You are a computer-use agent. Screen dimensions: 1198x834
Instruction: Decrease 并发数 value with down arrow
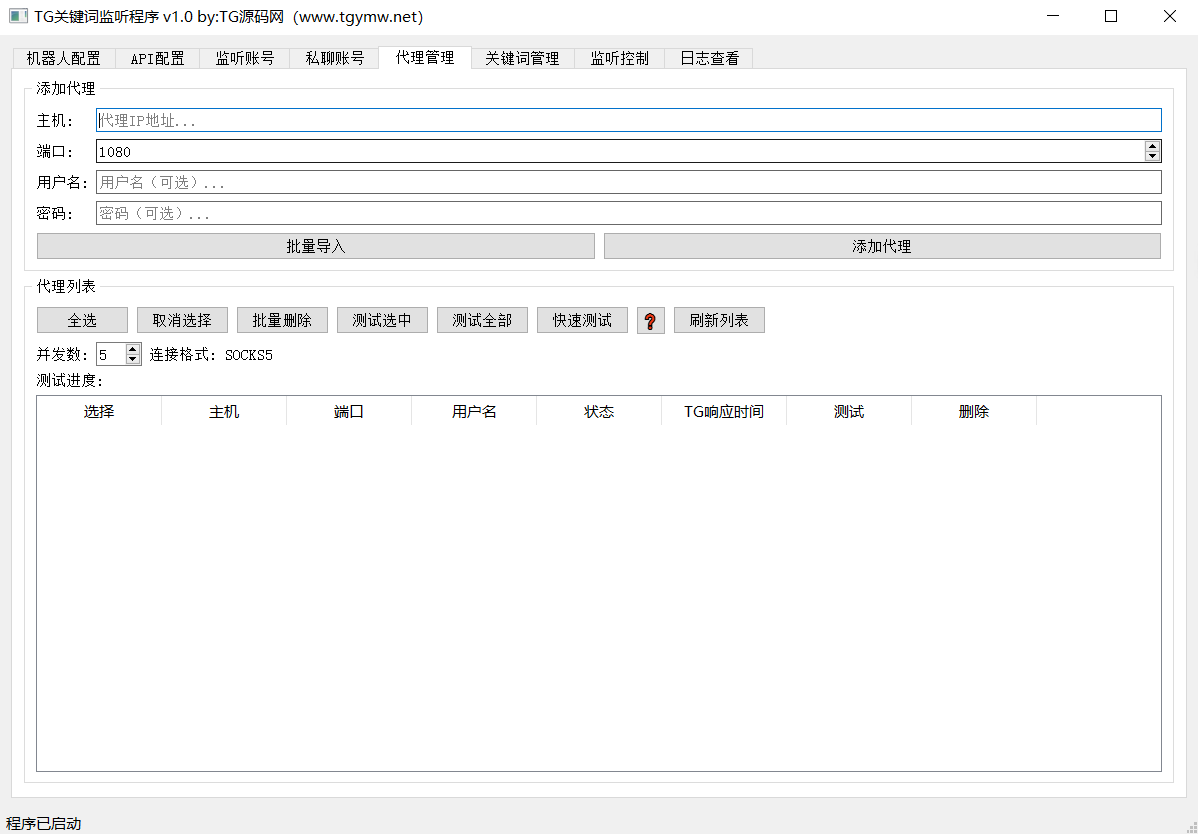(132, 359)
